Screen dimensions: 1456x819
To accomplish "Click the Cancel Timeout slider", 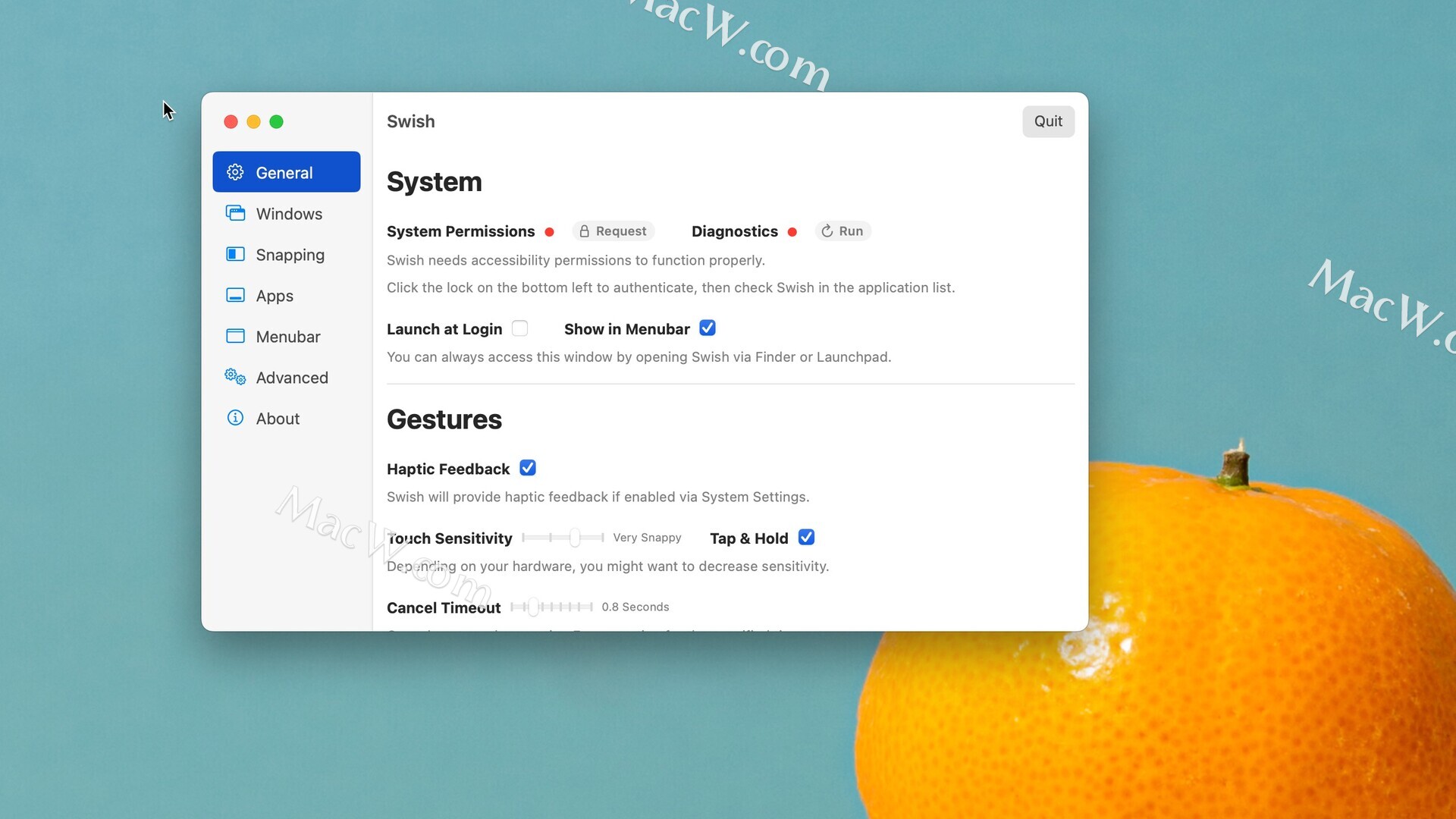I will click(x=551, y=607).
